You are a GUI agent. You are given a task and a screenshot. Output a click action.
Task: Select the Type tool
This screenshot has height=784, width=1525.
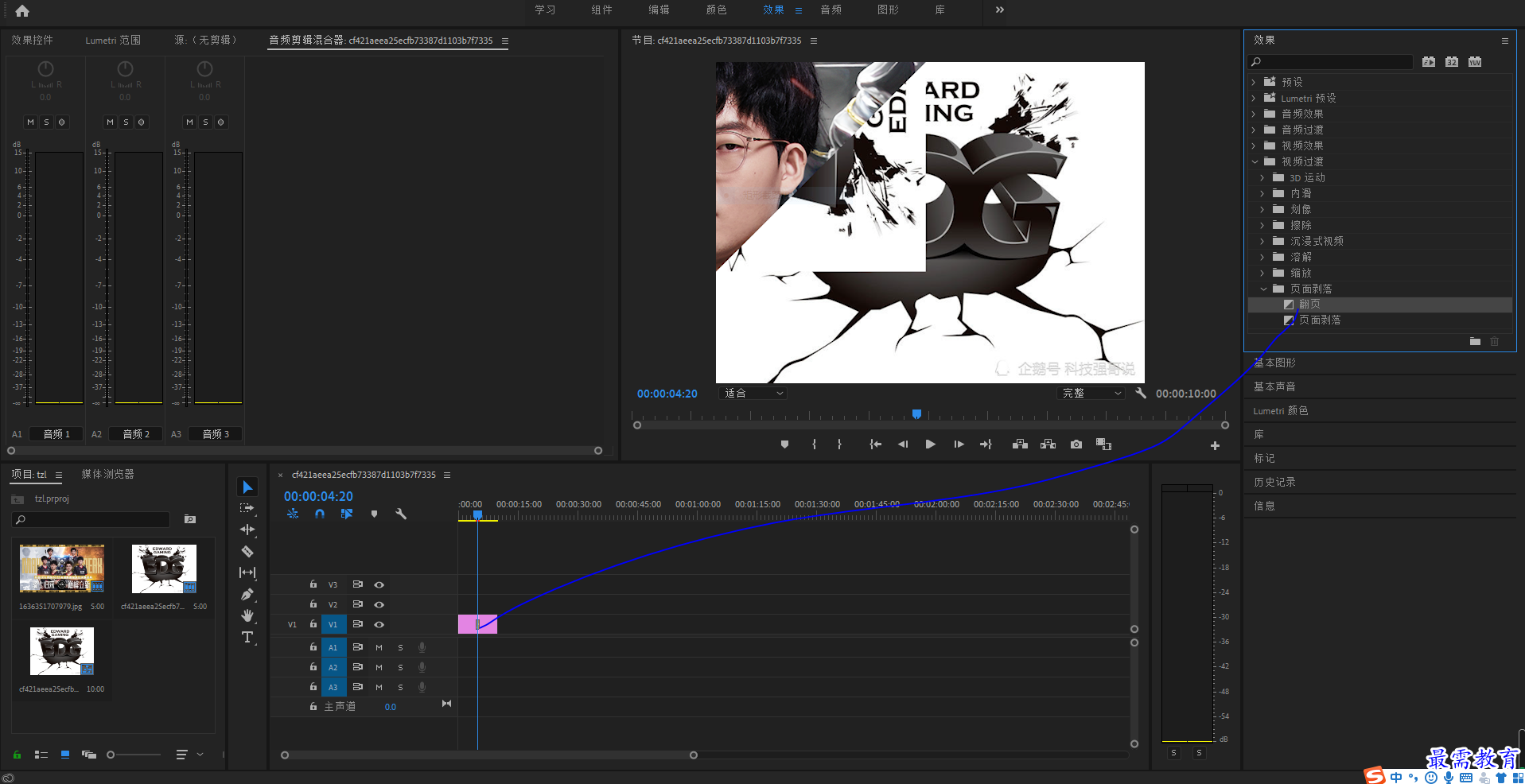(247, 637)
